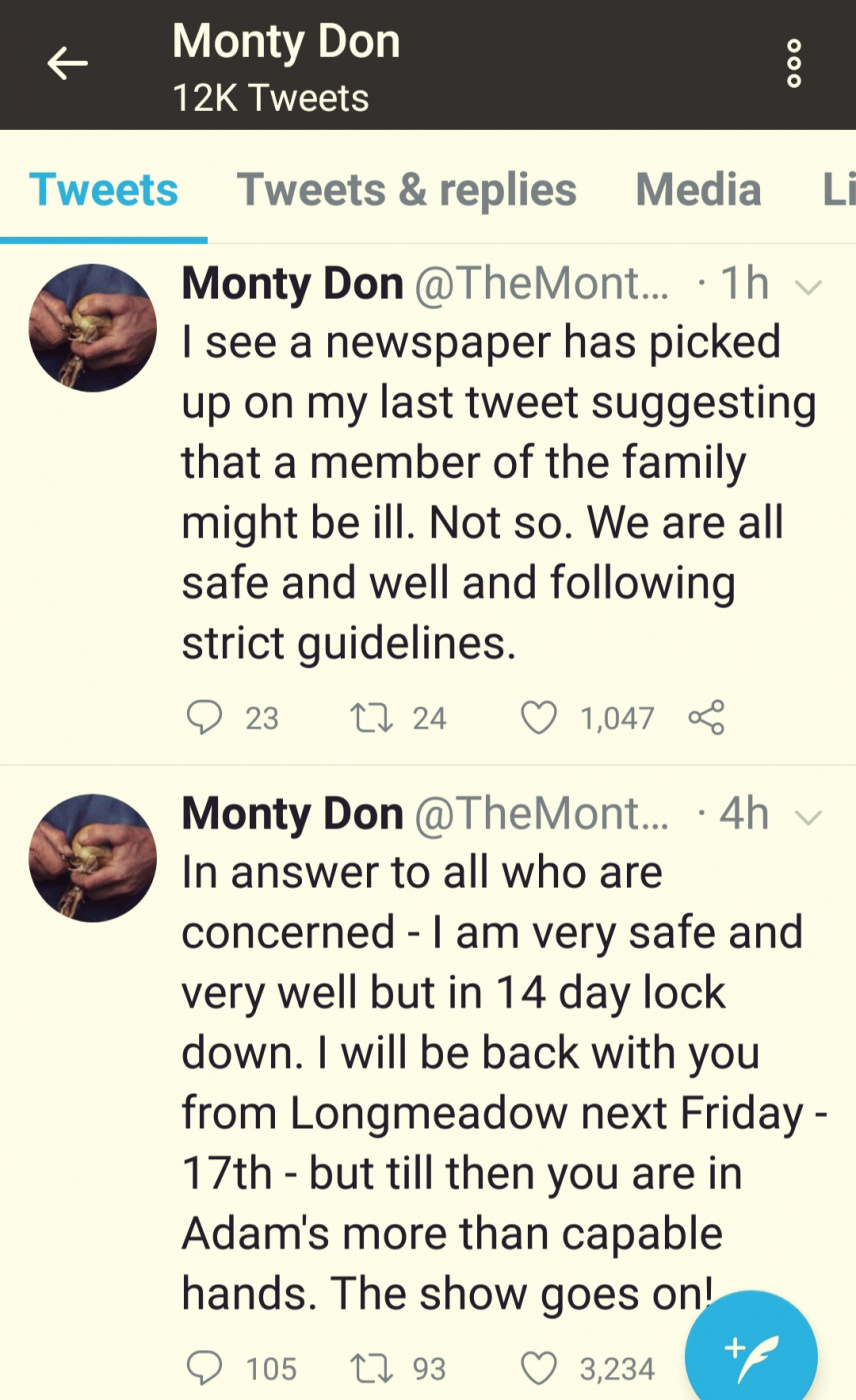Image resolution: width=856 pixels, height=1400 pixels.
Task: Open Monty Don avatar on second tweet
Action: [x=92, y=857]
